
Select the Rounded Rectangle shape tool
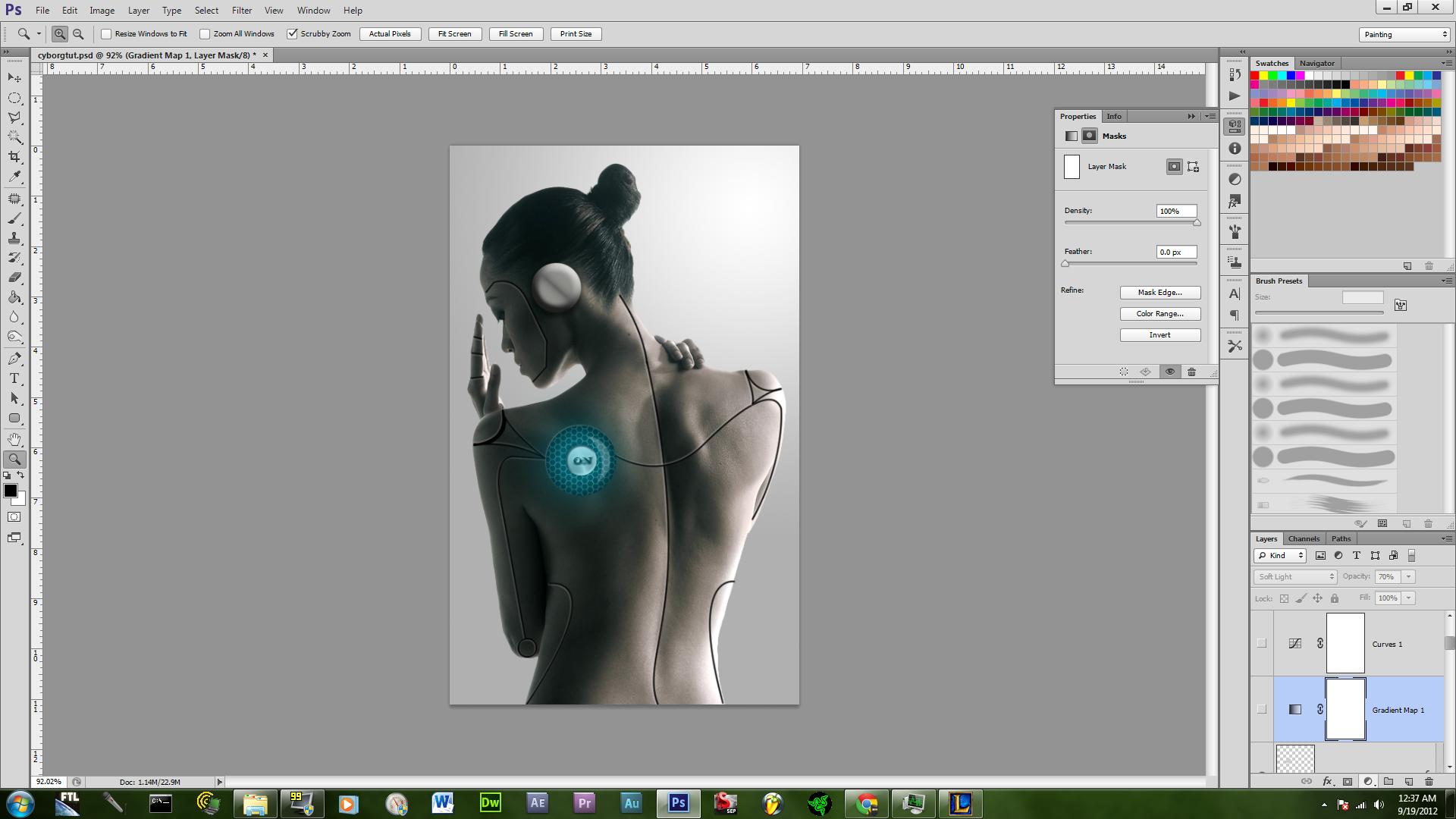click(x=14, y=418)
